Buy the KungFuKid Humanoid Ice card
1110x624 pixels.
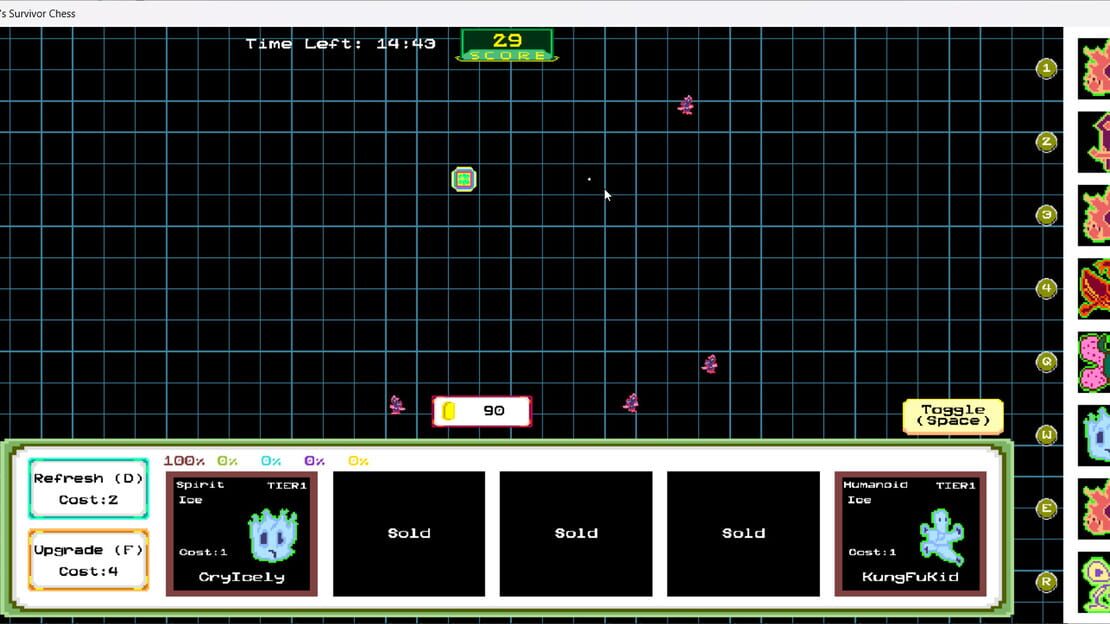point(910,534)
